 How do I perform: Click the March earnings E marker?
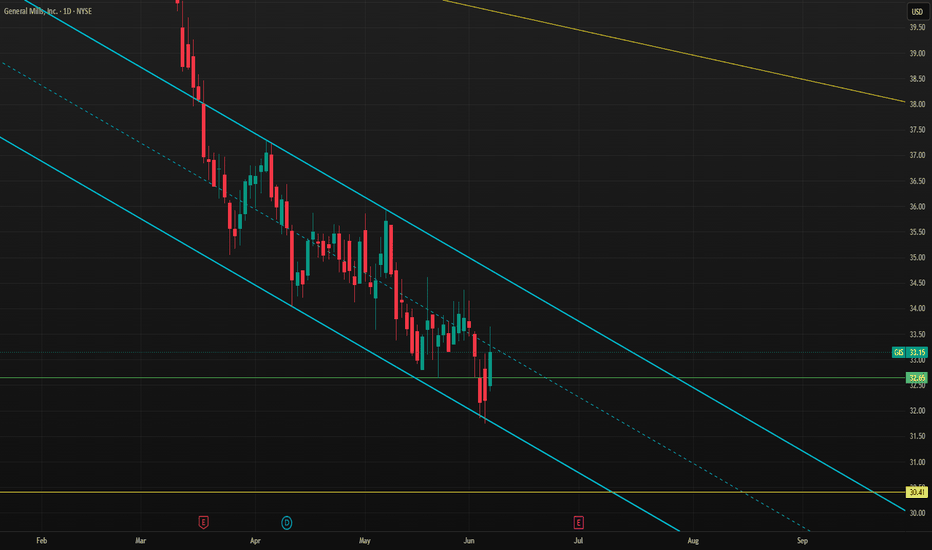click(203, 523)
